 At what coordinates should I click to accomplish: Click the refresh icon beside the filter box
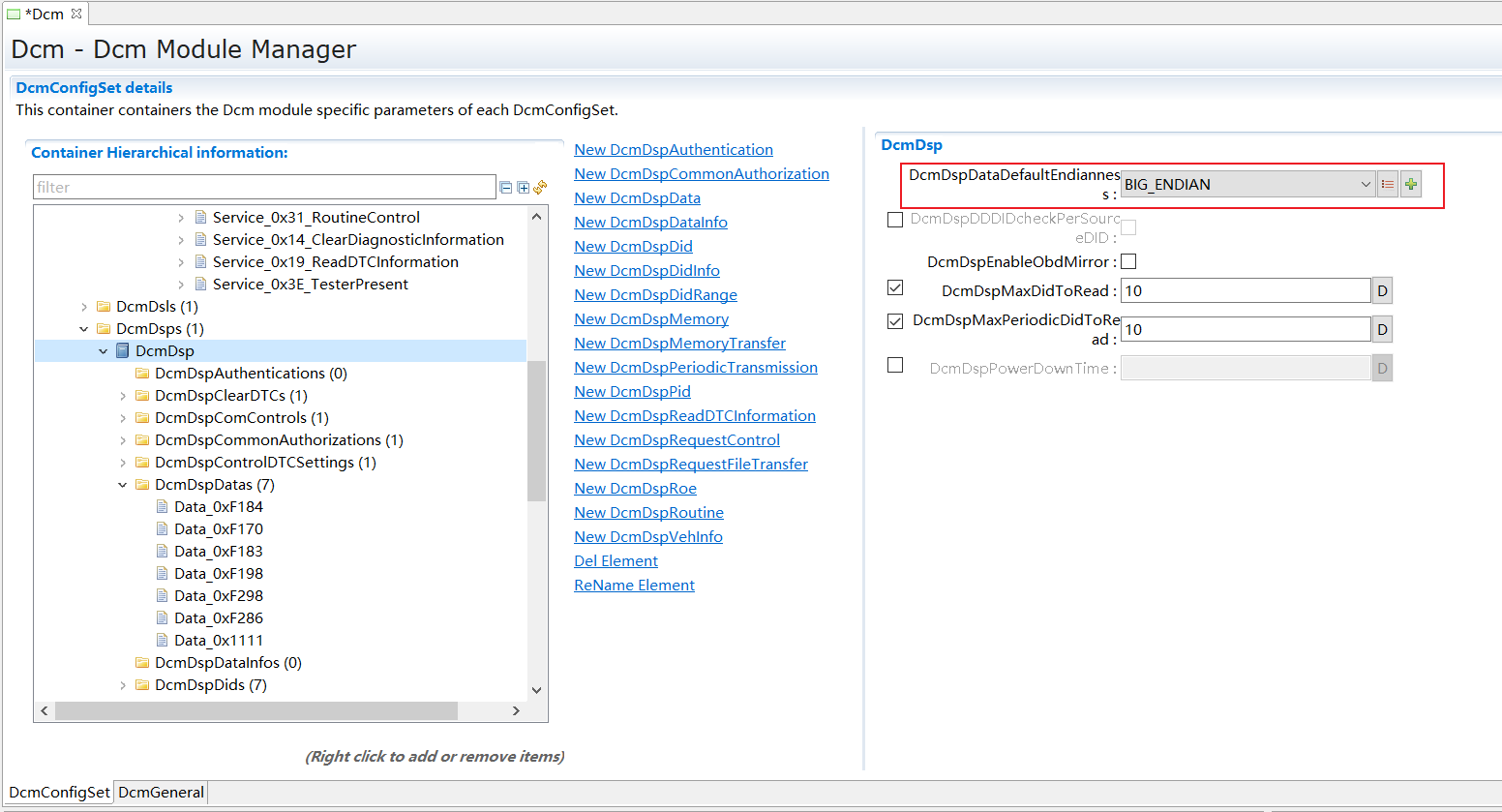pyautogui.click(x=540, y=187)
